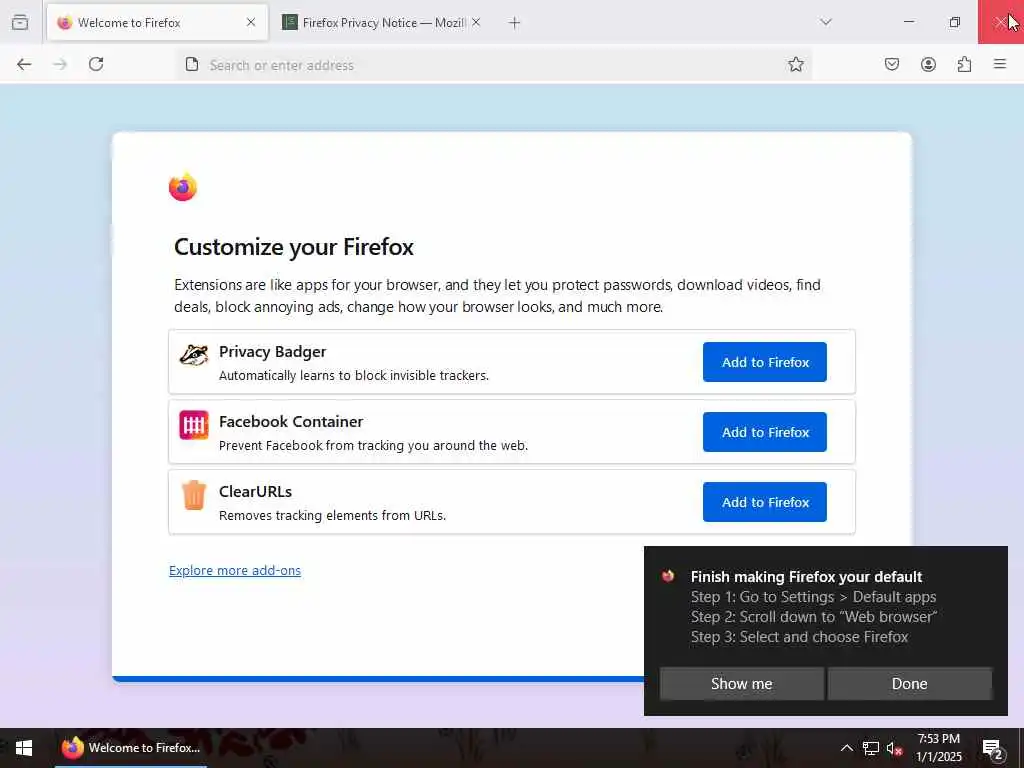Screen dimensions: 1024x768
Task: Minimize the Firefox window
Action: coord(908,22)
